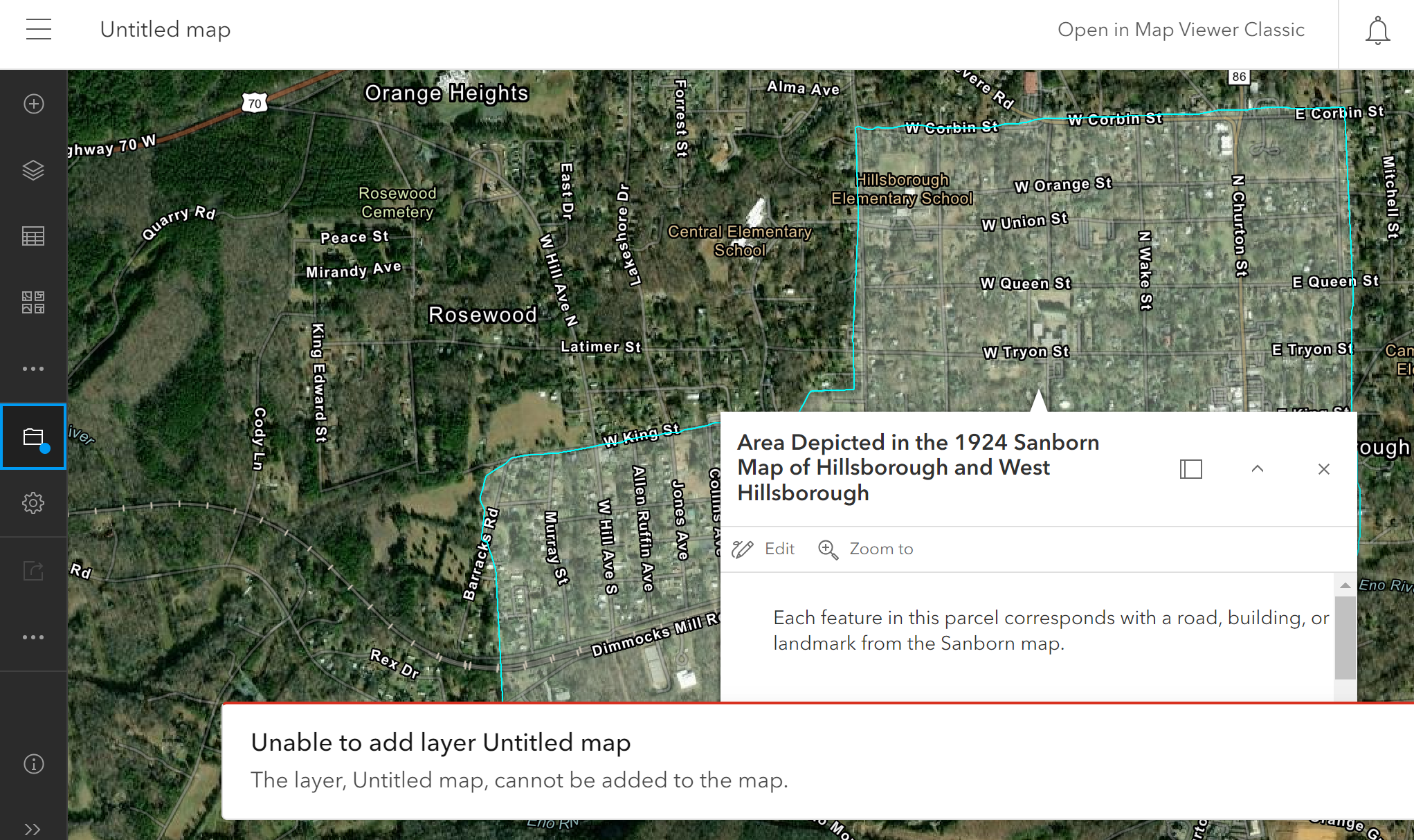This screenshot has height=840, width=1414.
Task: Open the navigation hamburger menu
Action: (39, 29)
